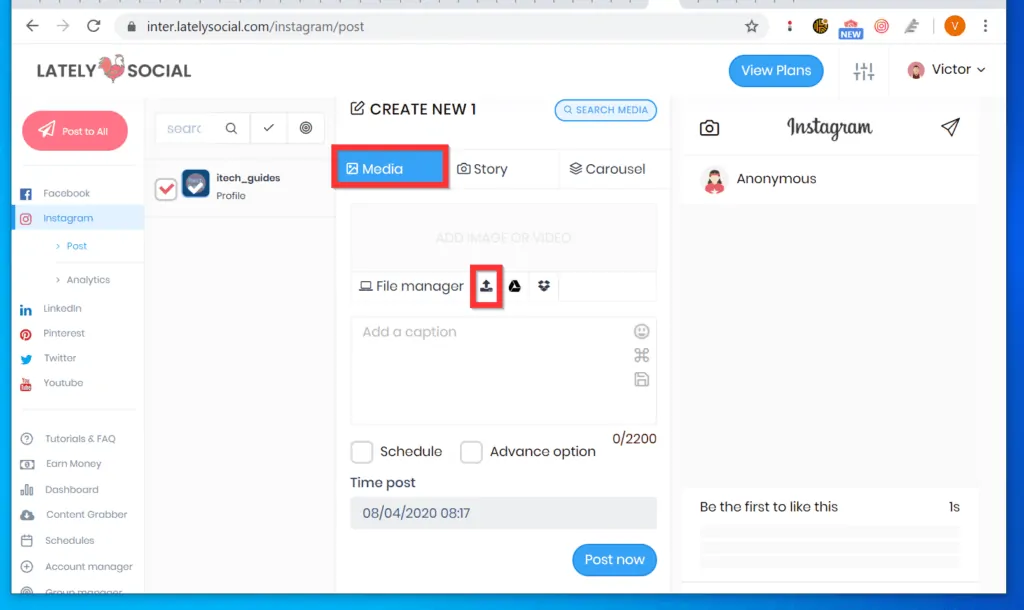Switch to the Carousel tab
Image resolution: width=1024 pixels, height=610 pixels.
click(x=608, y=169)
